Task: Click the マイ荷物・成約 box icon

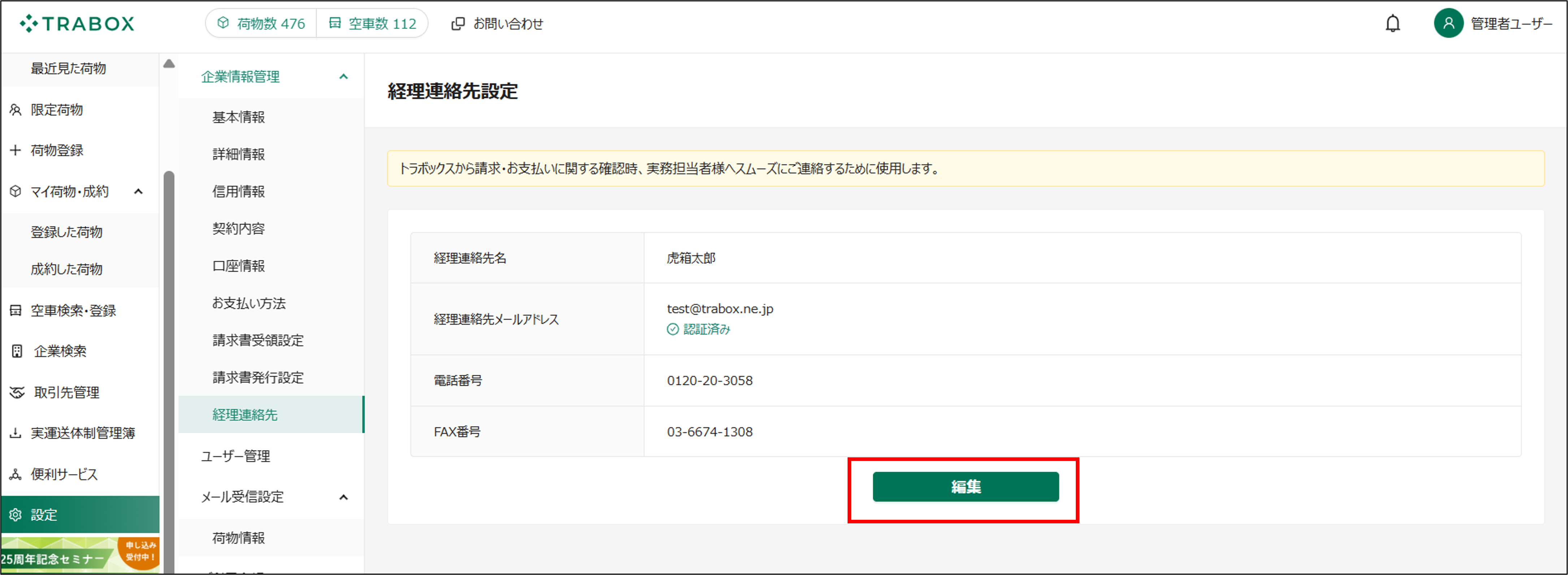Action: 15,191
